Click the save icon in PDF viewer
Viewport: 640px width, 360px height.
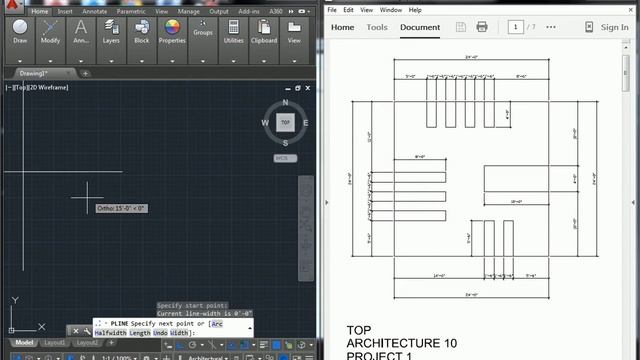[x=461, y=27]
